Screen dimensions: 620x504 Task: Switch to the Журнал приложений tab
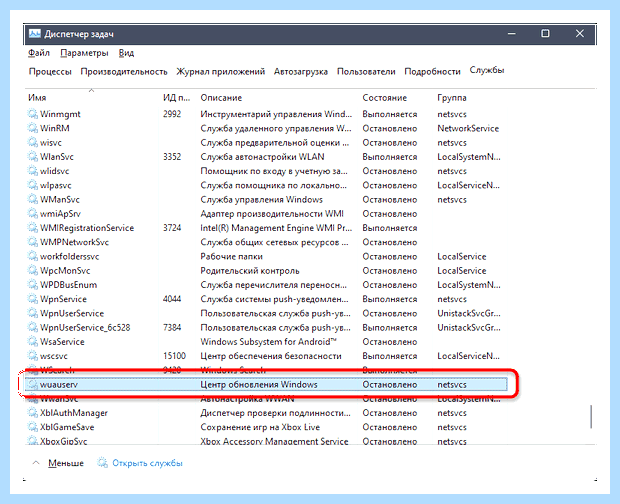(x=221, y=72)
